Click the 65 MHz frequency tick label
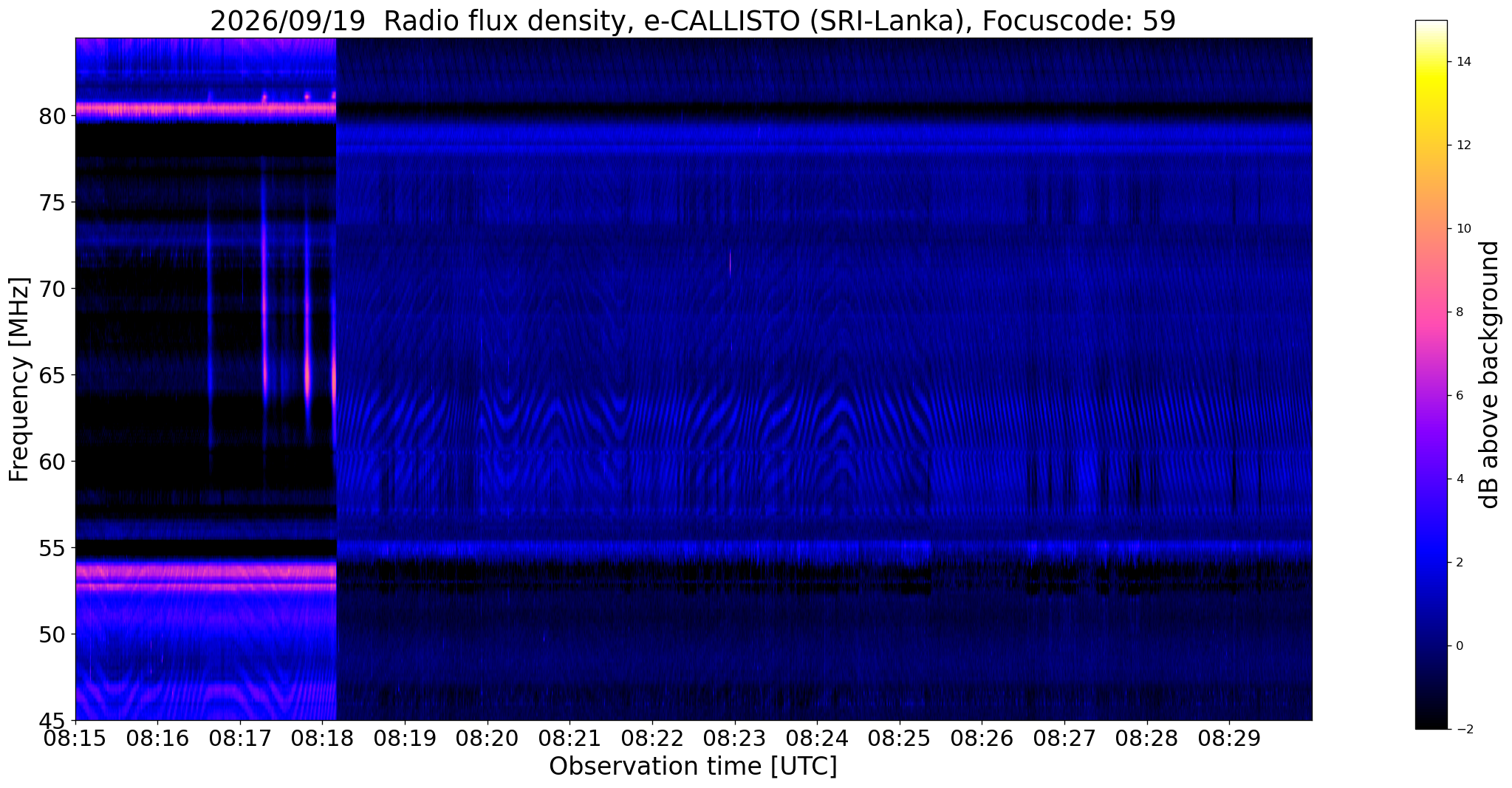Screen dimensions: 1512x788 pos(52,375)
